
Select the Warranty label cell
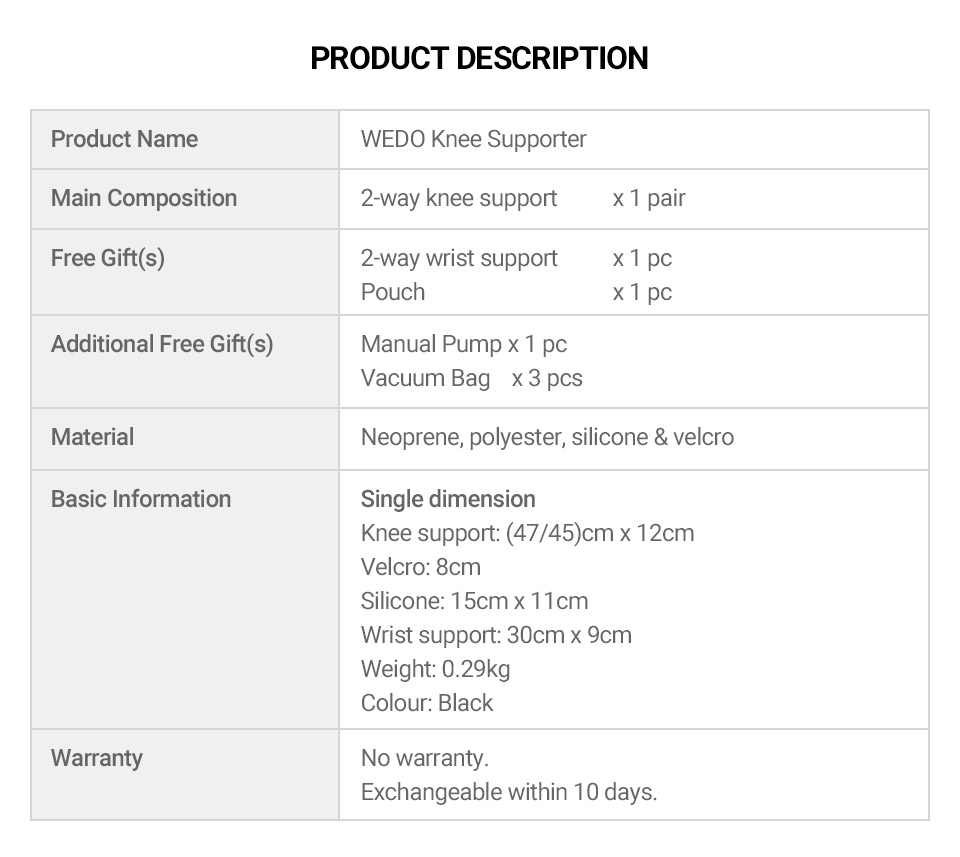tap(185, 774)
